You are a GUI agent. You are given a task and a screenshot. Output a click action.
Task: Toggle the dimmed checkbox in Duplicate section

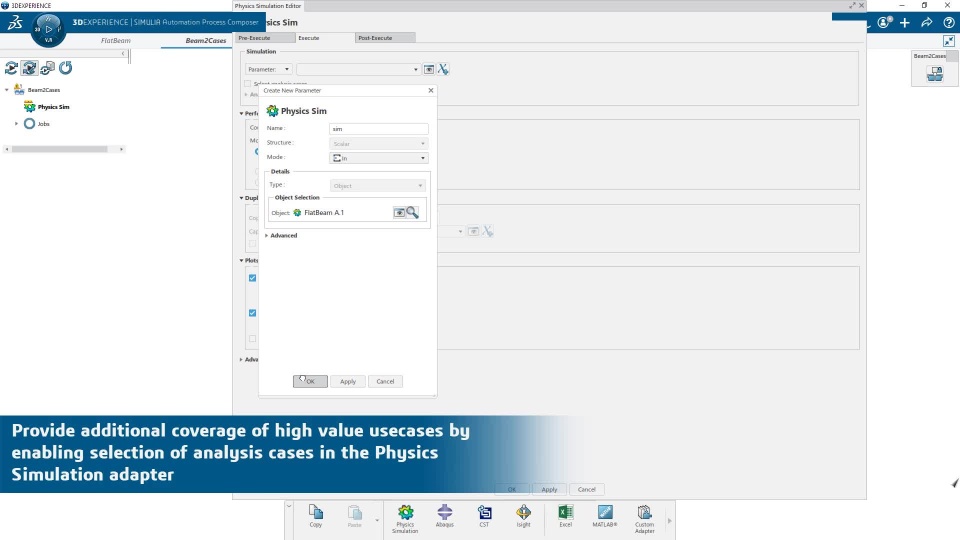pos(252,244)
